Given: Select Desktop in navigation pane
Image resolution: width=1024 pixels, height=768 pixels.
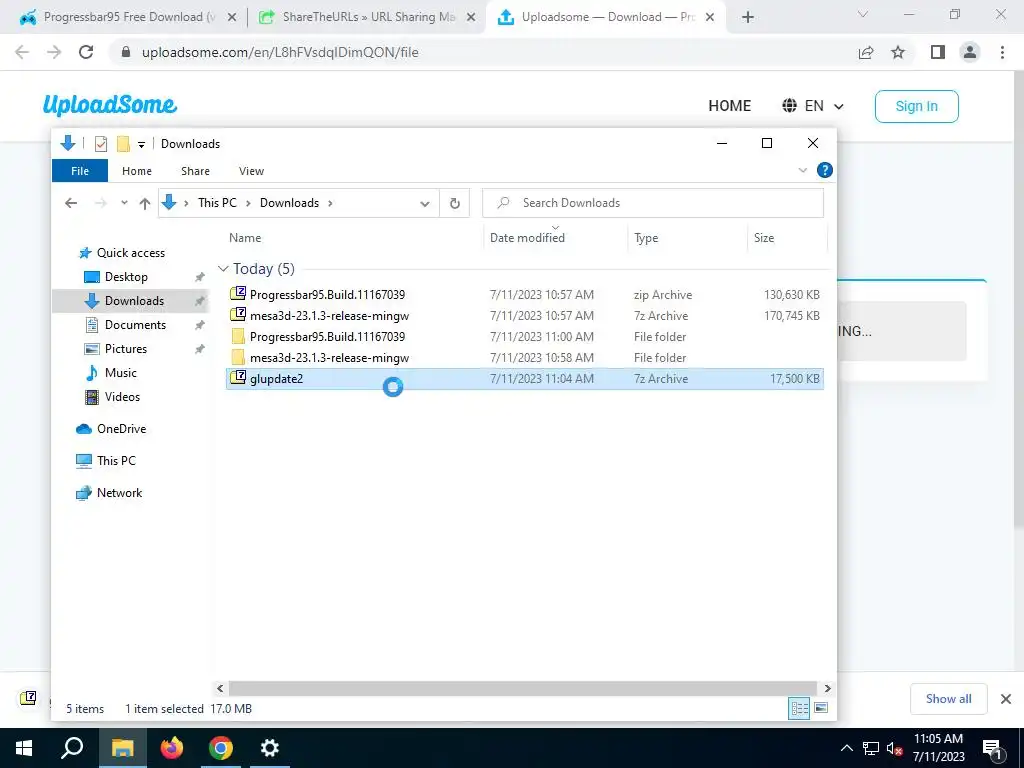Looking at the screenshot, I should (126, 277).
